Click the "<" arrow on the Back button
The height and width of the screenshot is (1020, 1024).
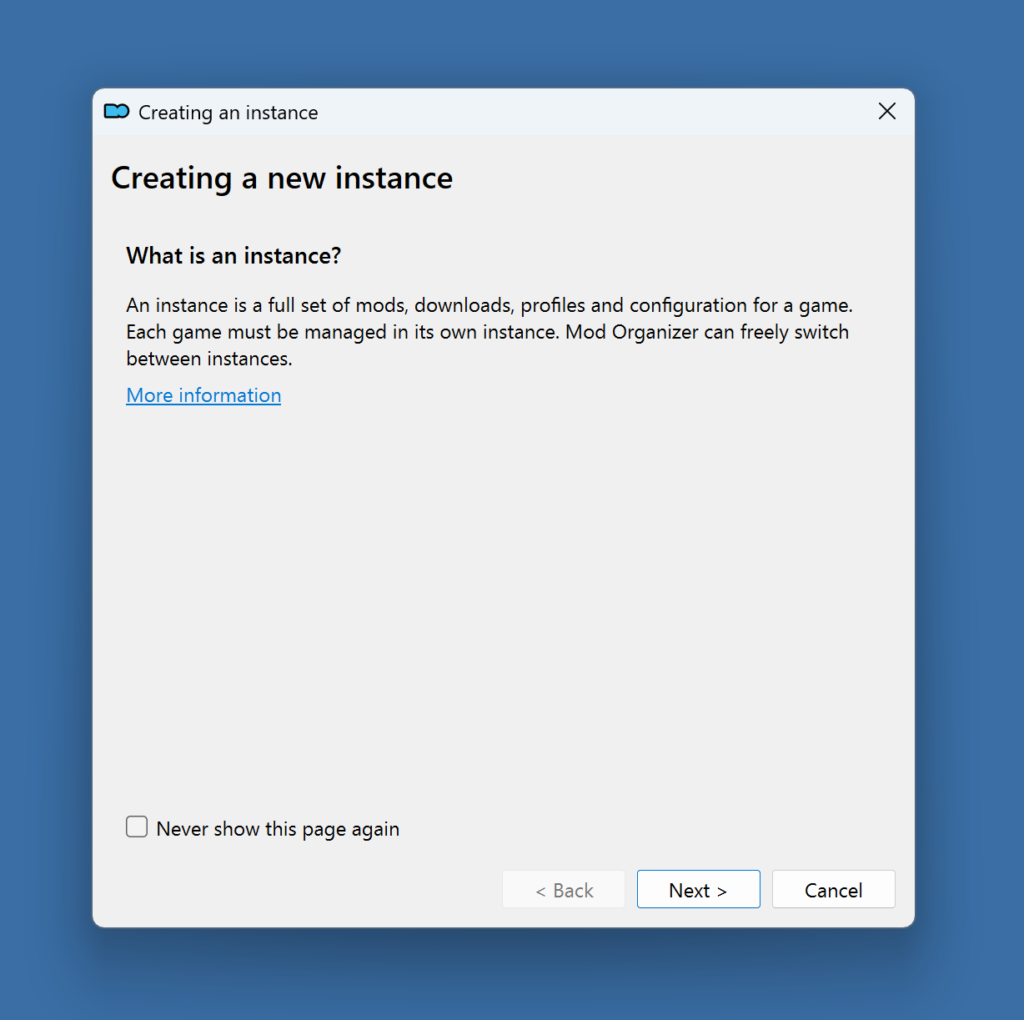coord(541,891)
